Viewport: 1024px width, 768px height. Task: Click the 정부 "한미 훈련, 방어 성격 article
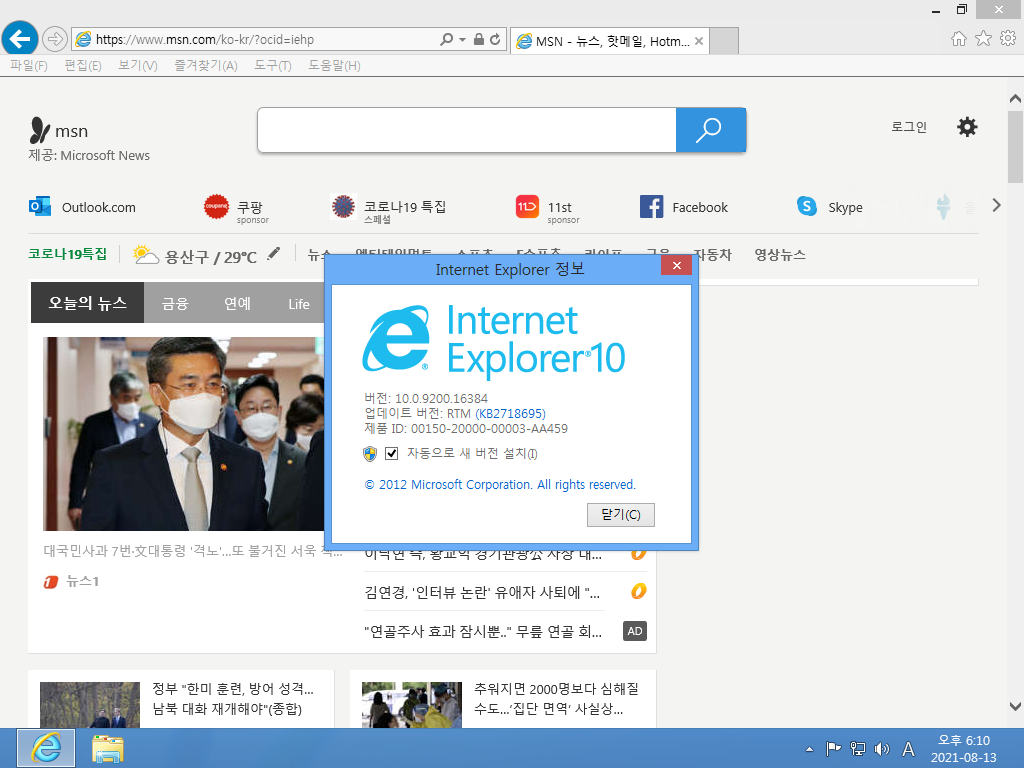233,699
